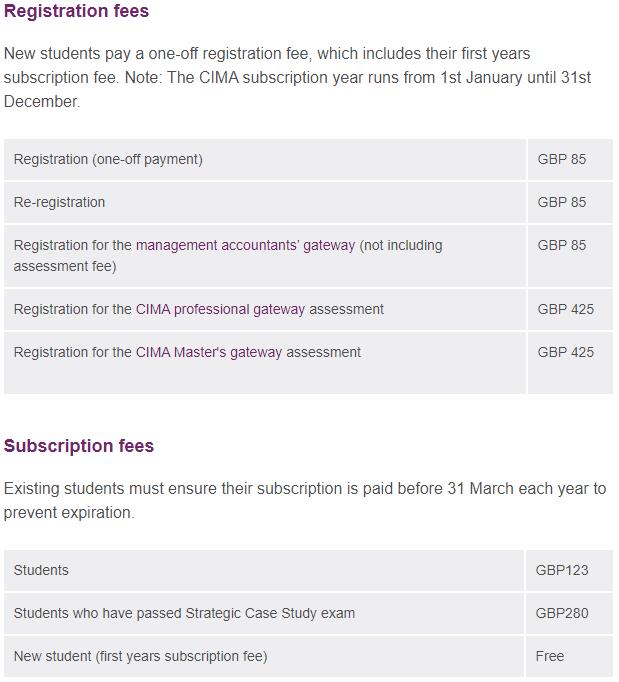619x682 pixels.
Task: Click the "Registration fees" heading
Action: click(76, 12)
